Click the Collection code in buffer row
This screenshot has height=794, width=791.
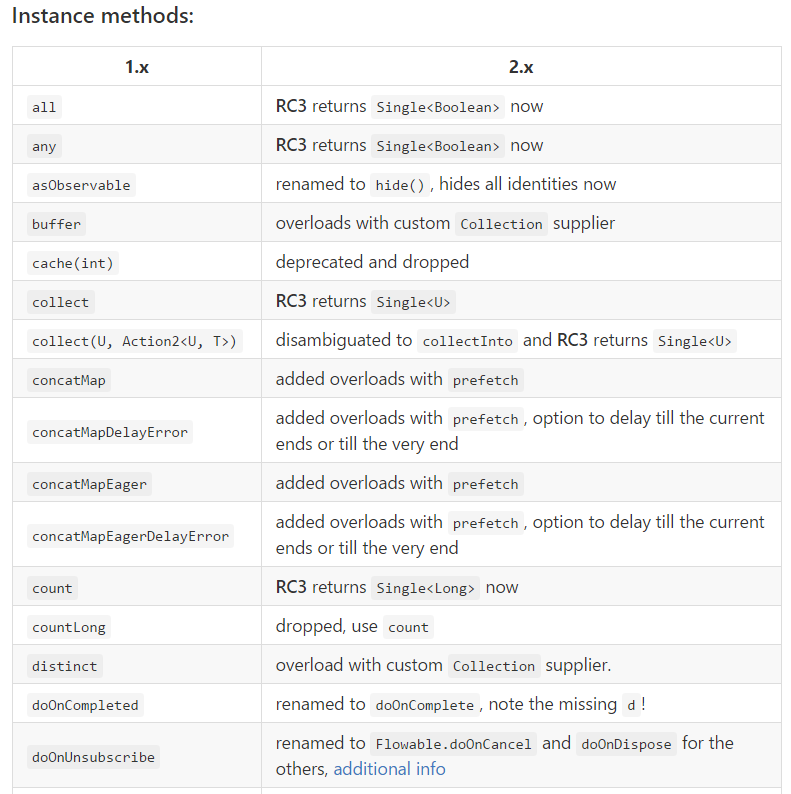point(501,224)
